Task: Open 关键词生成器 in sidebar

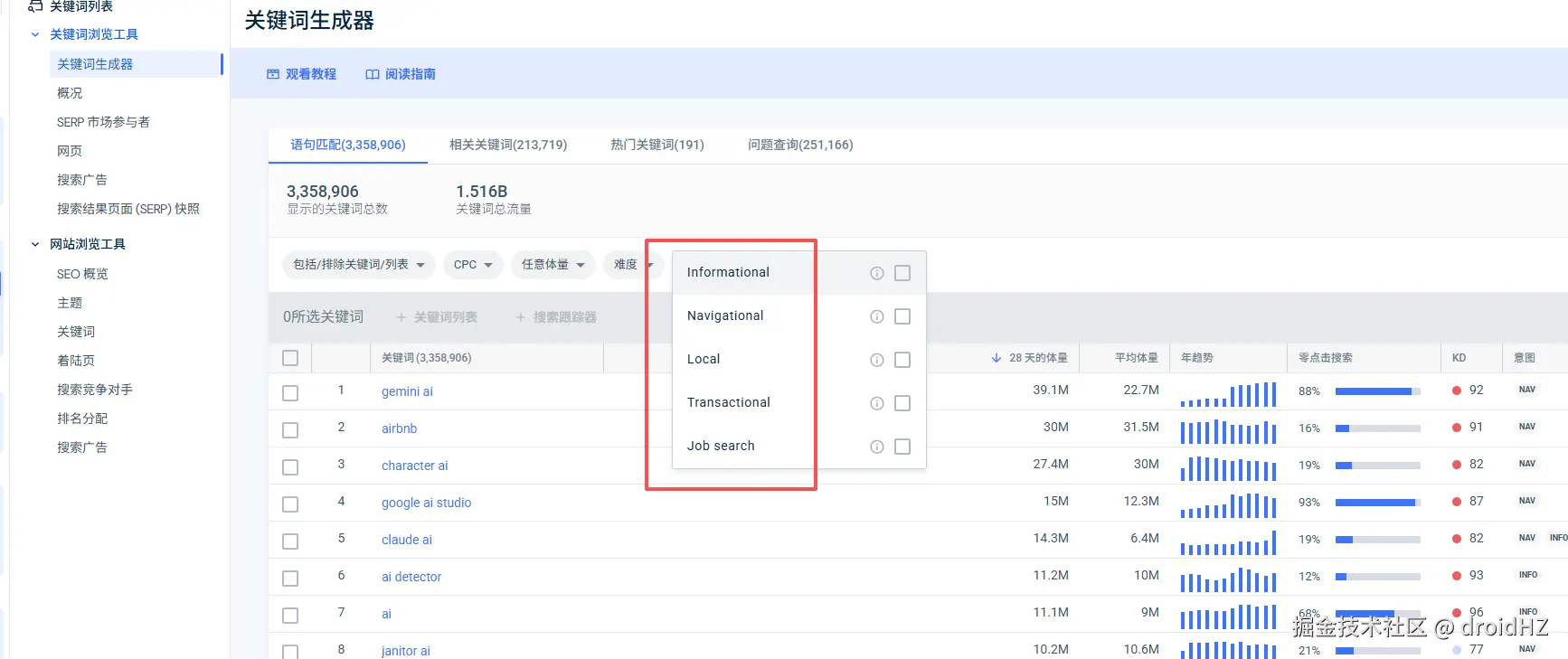Action: [x=137, y=64]
